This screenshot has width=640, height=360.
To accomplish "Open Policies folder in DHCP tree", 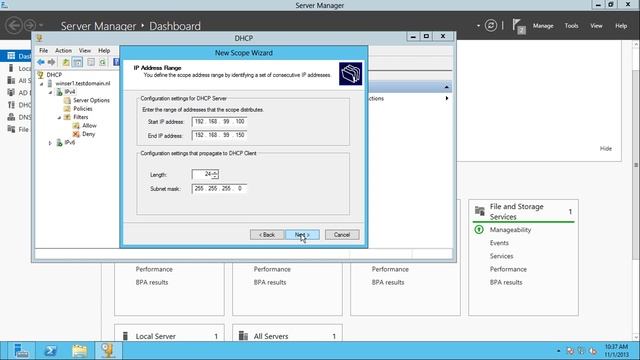I will [83, 109].
